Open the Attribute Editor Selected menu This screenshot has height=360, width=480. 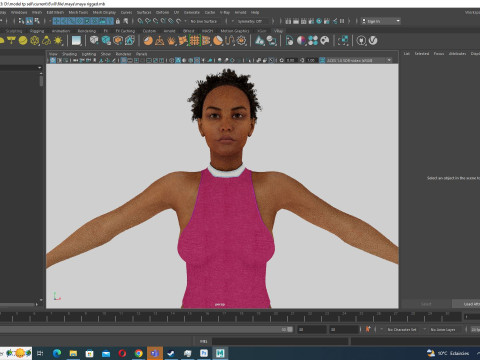(422, 54)
